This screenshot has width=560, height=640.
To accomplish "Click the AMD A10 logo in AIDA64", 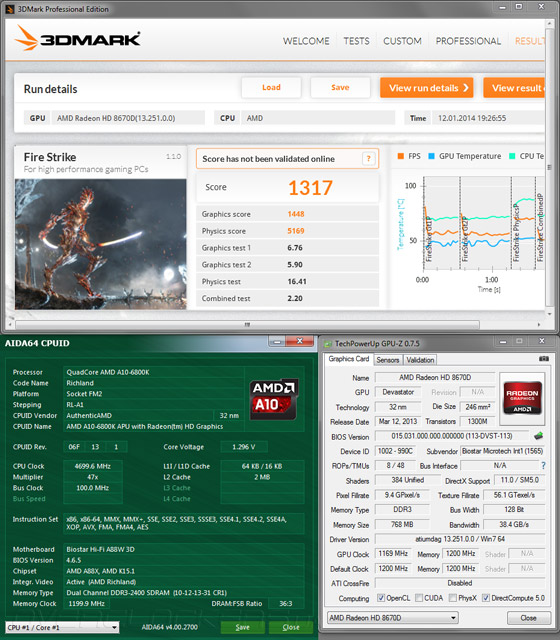I will point(273,399).
